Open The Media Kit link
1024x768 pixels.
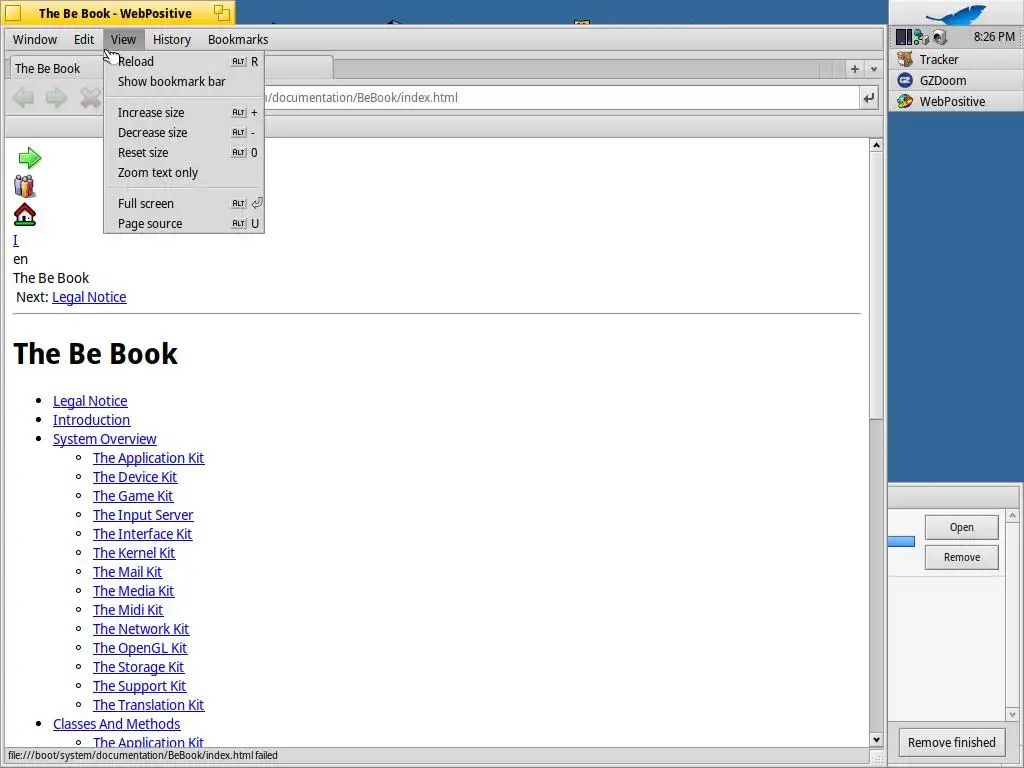pos(133,590)
